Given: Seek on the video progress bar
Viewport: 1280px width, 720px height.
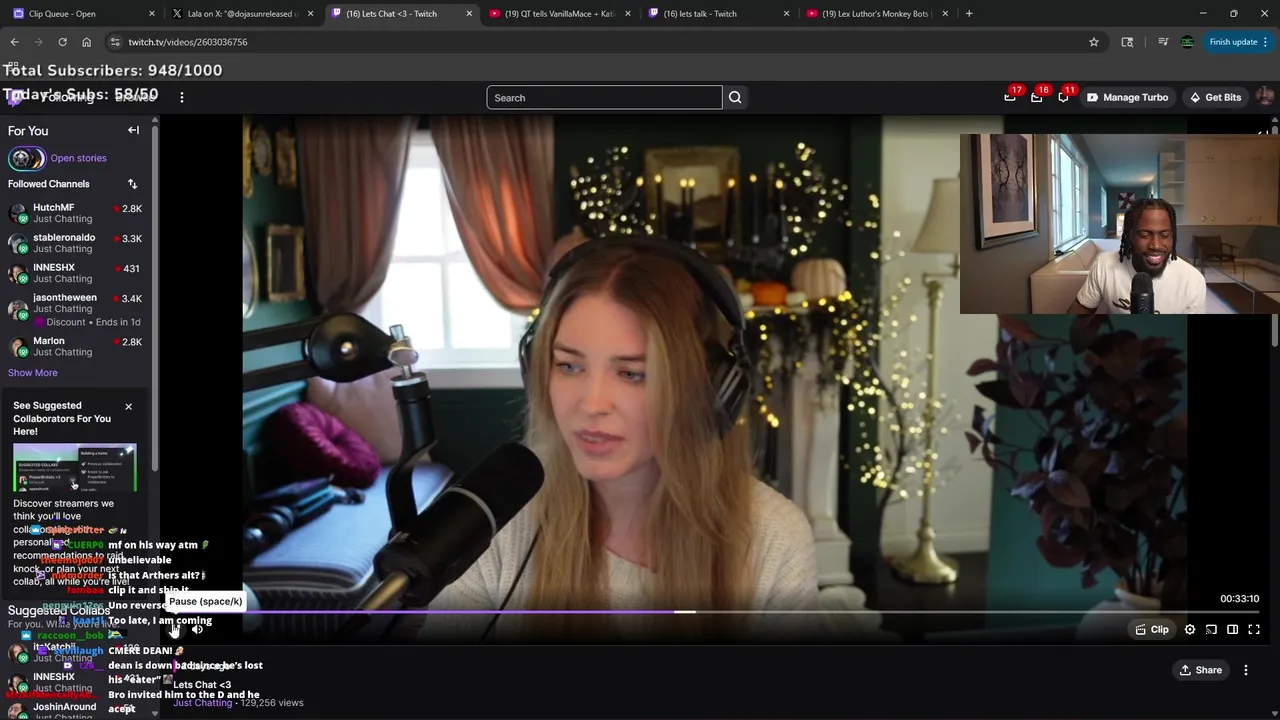Looking at the screenshot, I should pyautogui.click(x=715, y=612).
